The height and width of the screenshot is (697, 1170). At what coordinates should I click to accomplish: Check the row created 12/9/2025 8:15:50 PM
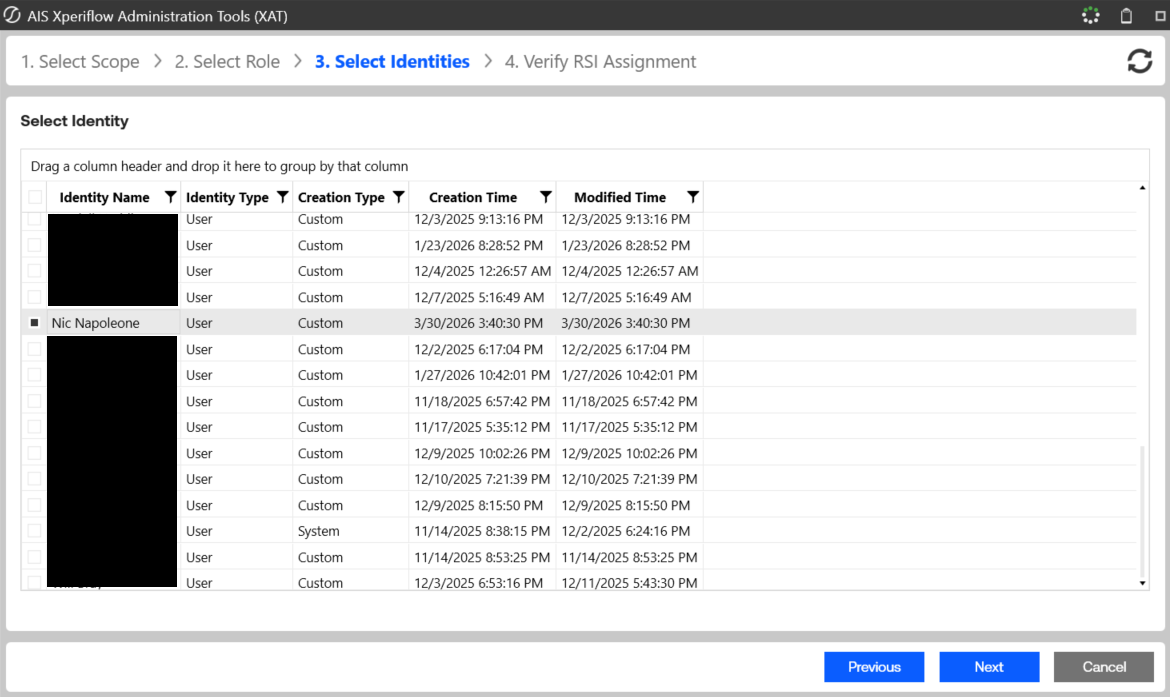click(34, 505)
